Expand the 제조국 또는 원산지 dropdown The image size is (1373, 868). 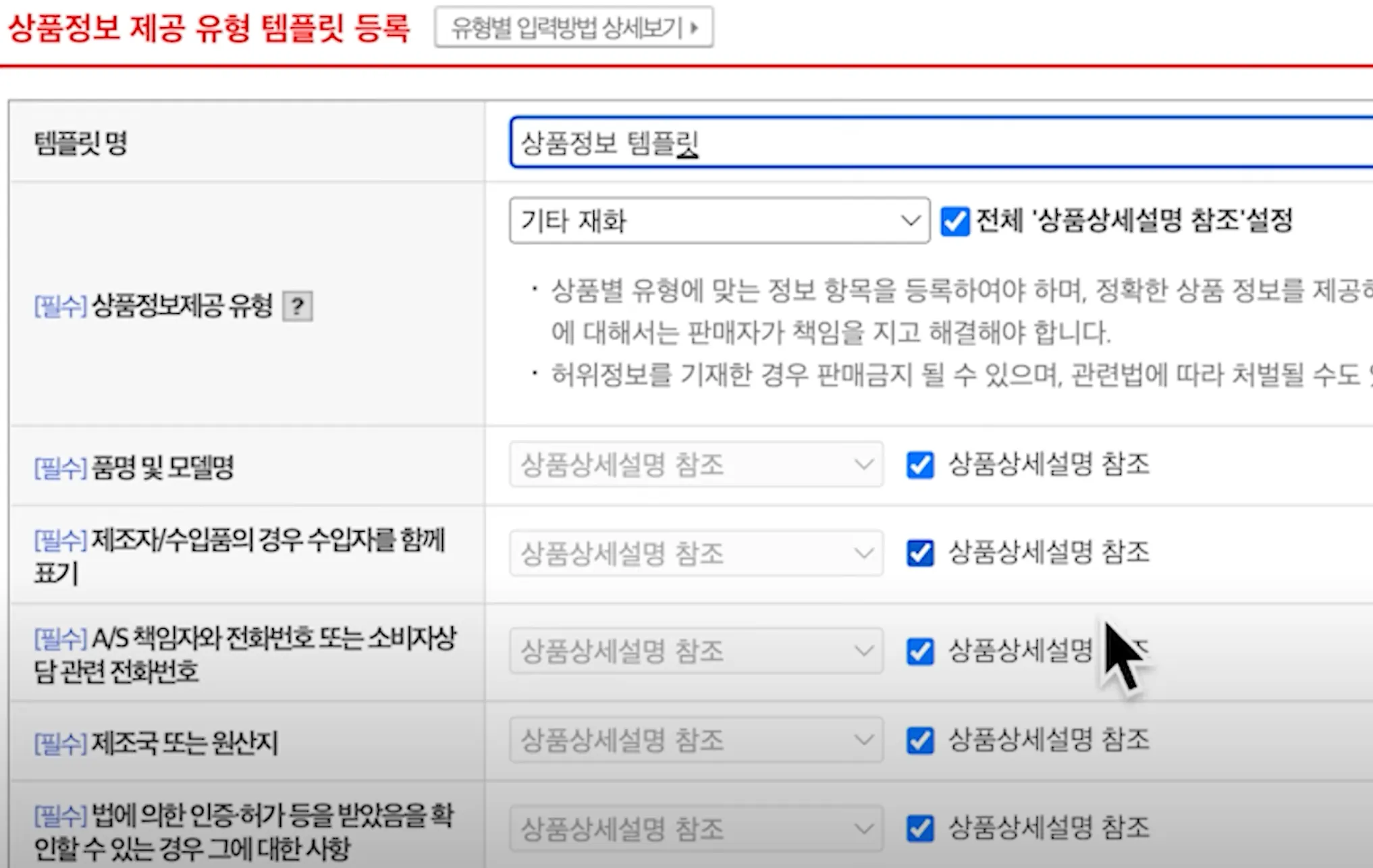pyautogui.click(x=695, y=740)
